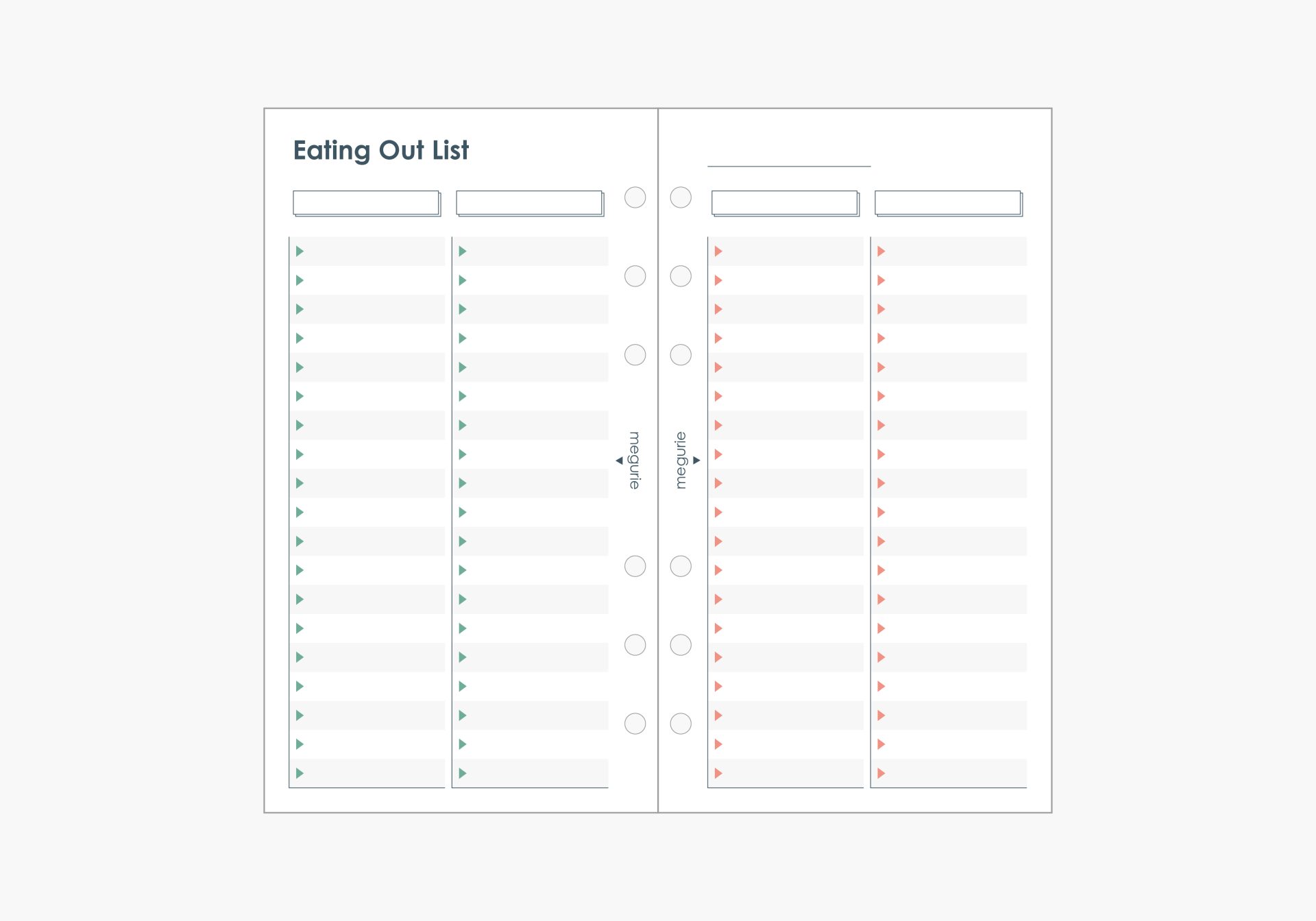Click the first header box under Eating Out List
1316x921 pixels.
(366, 203)
